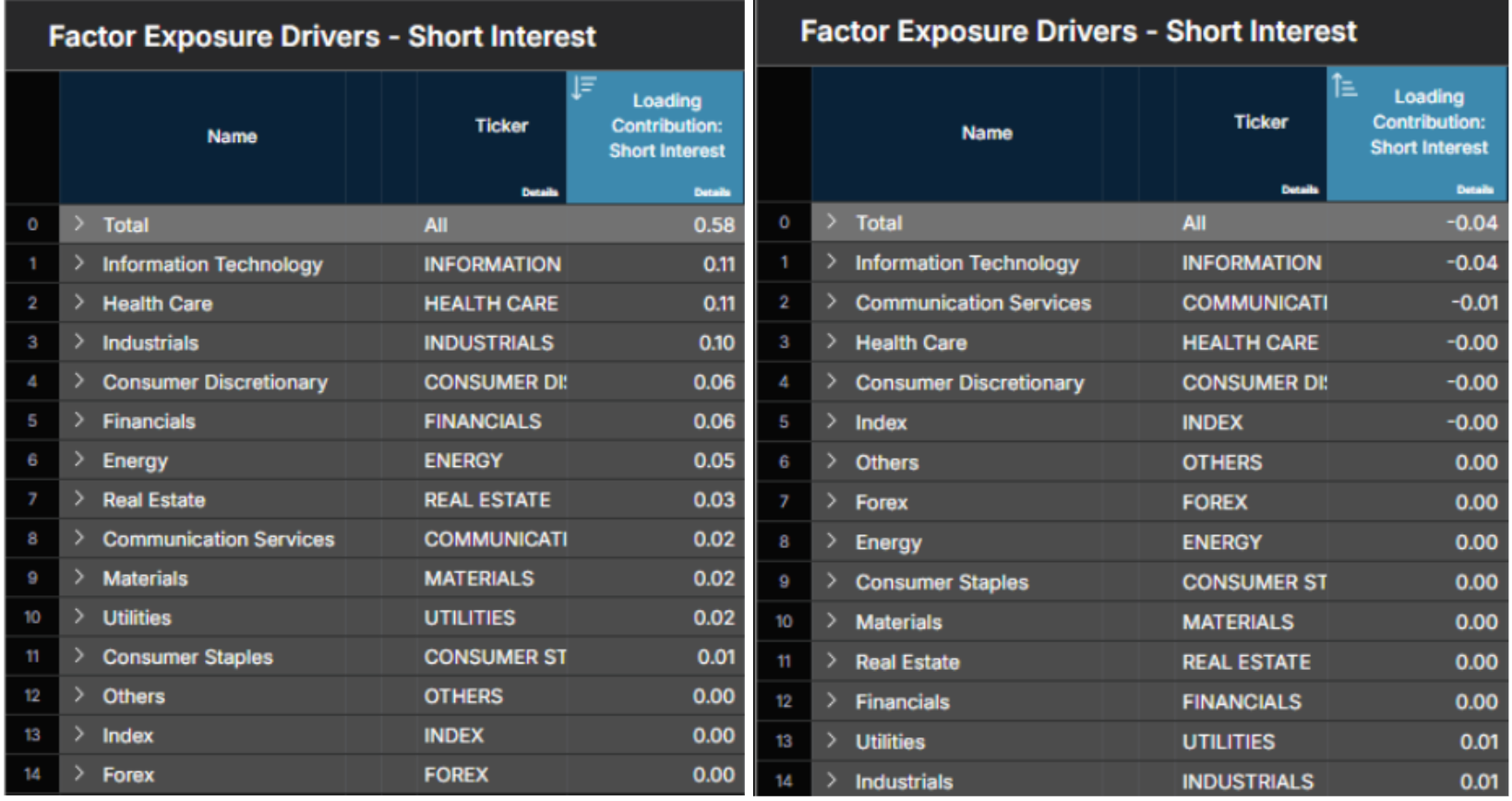Viewport: 1512px width, 801px height.
Task: Select Information Technology row with -0.04 value
Action: 966,263
